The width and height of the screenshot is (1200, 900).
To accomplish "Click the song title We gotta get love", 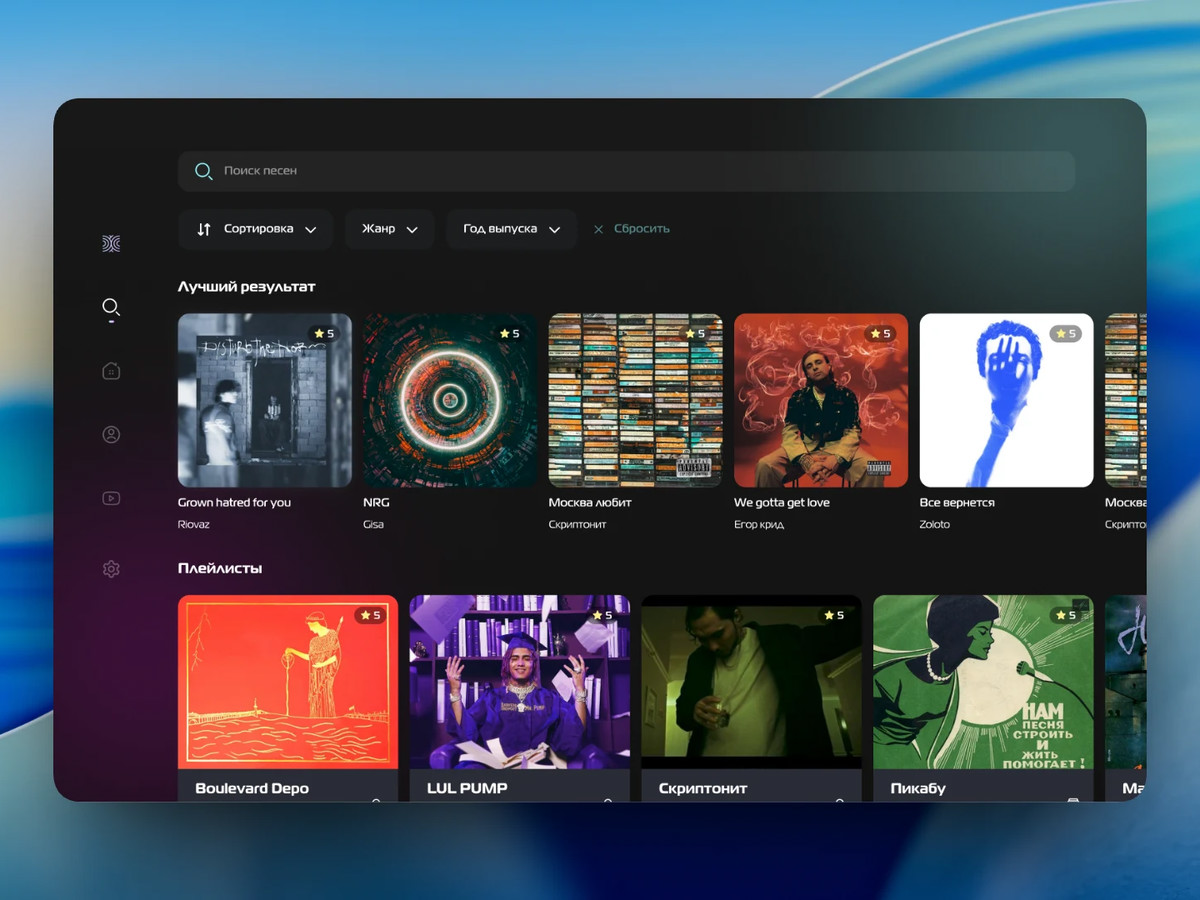I will click(x=782, y=503).
